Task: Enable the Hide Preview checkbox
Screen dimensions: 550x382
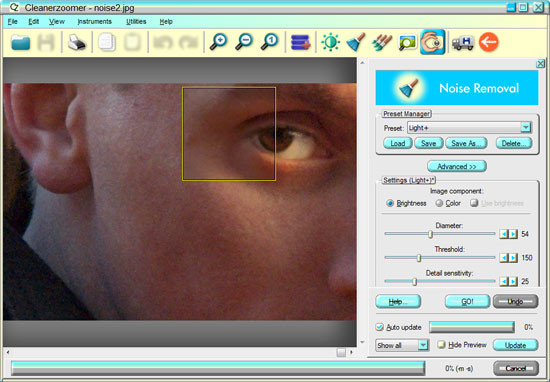Action: pyautogui.click(x=442, y=345)
